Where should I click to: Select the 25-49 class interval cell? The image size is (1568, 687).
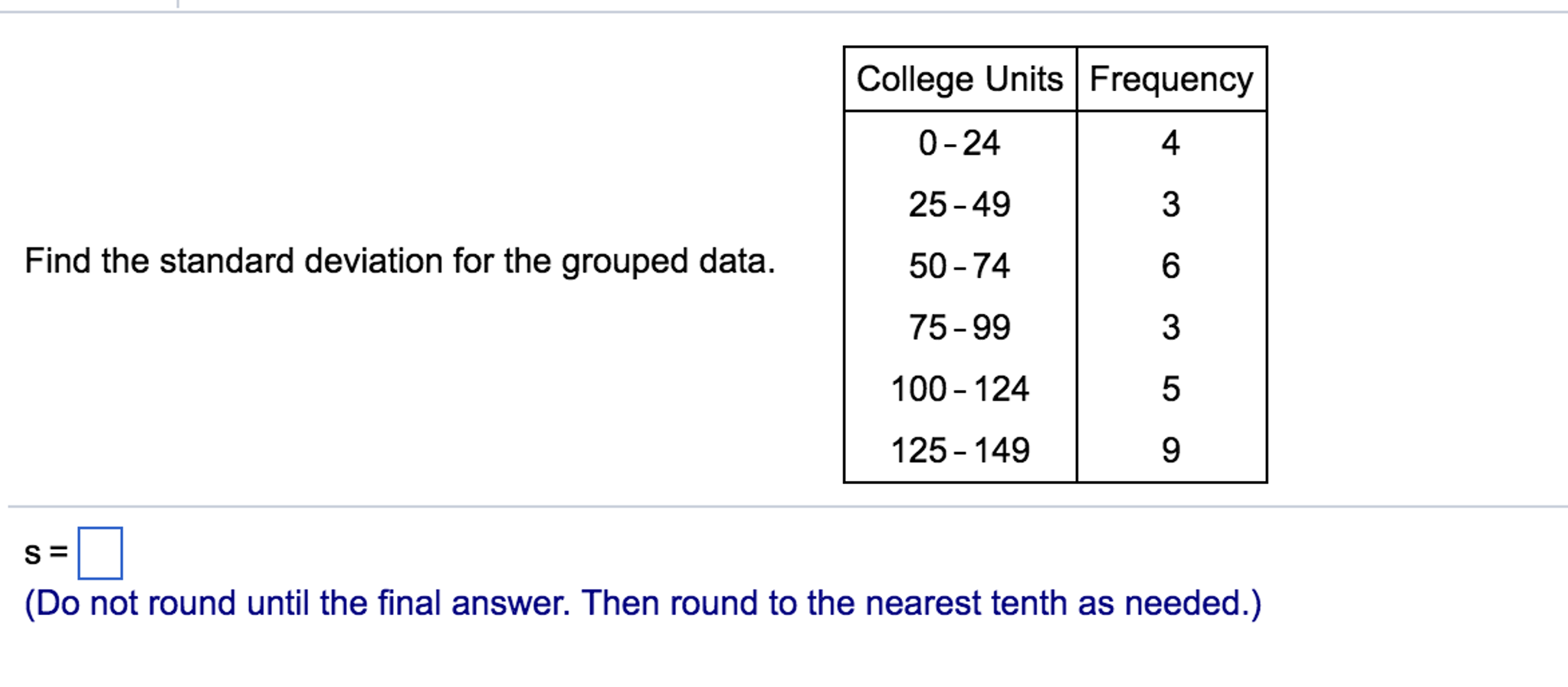coord(959,204)
